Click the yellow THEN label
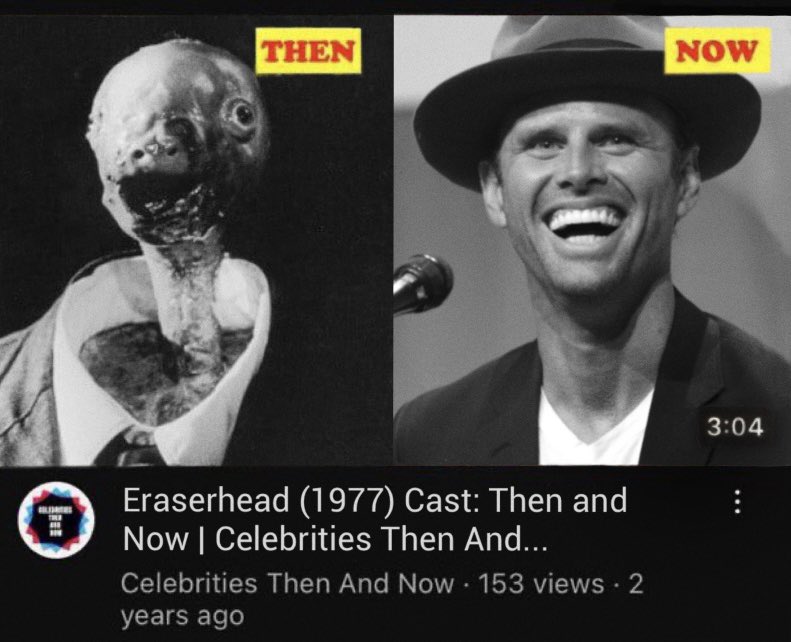791x642 pixels. [308, 51]
